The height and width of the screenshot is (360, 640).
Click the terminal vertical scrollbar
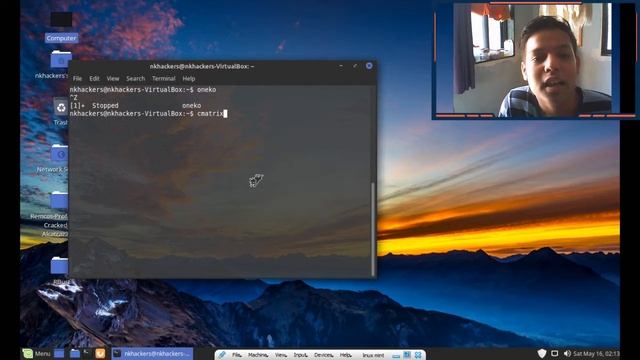pyautogui.click(x=373, y=229)
